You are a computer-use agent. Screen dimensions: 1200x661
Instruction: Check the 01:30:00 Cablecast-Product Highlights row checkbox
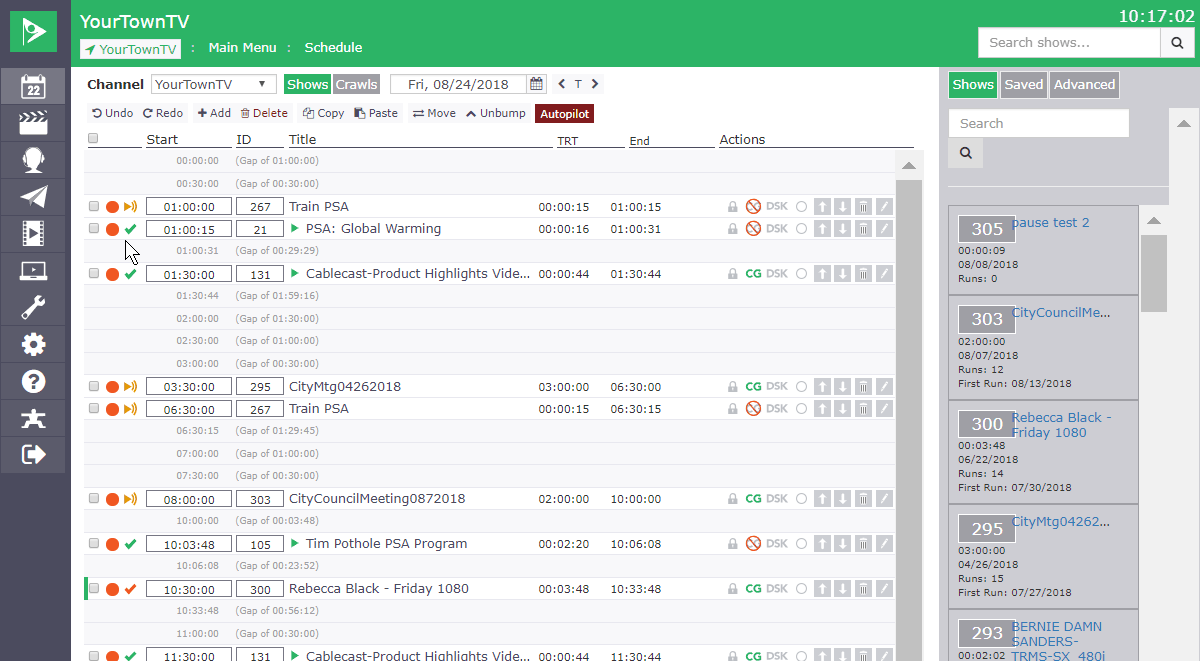(x=94, y=273)
